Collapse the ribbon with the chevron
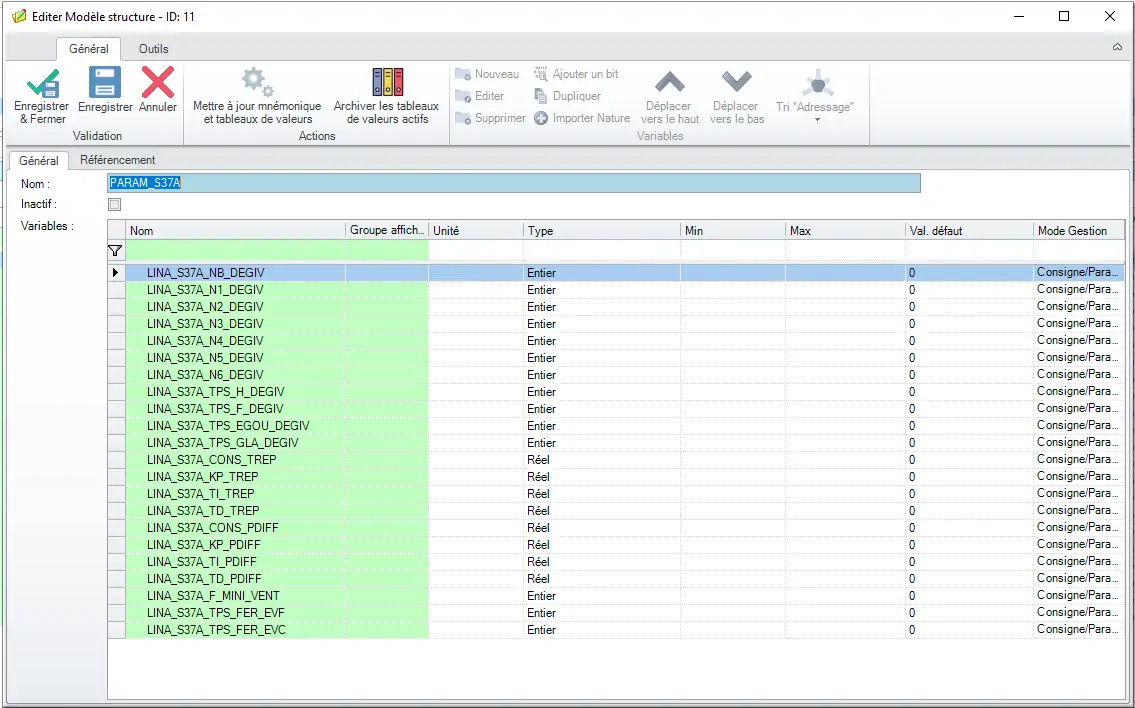The image size is (1135, 708). click(1118, 47)
